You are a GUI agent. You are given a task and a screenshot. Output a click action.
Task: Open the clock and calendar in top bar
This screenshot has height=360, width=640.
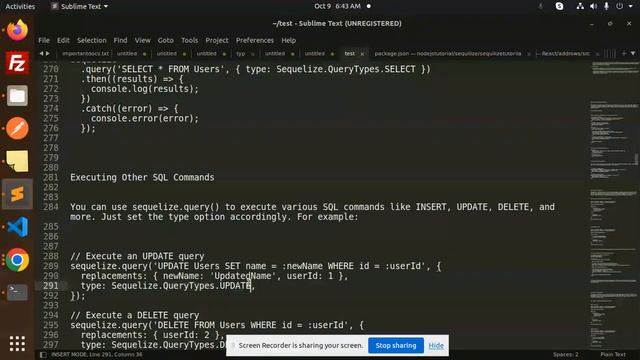337,6
